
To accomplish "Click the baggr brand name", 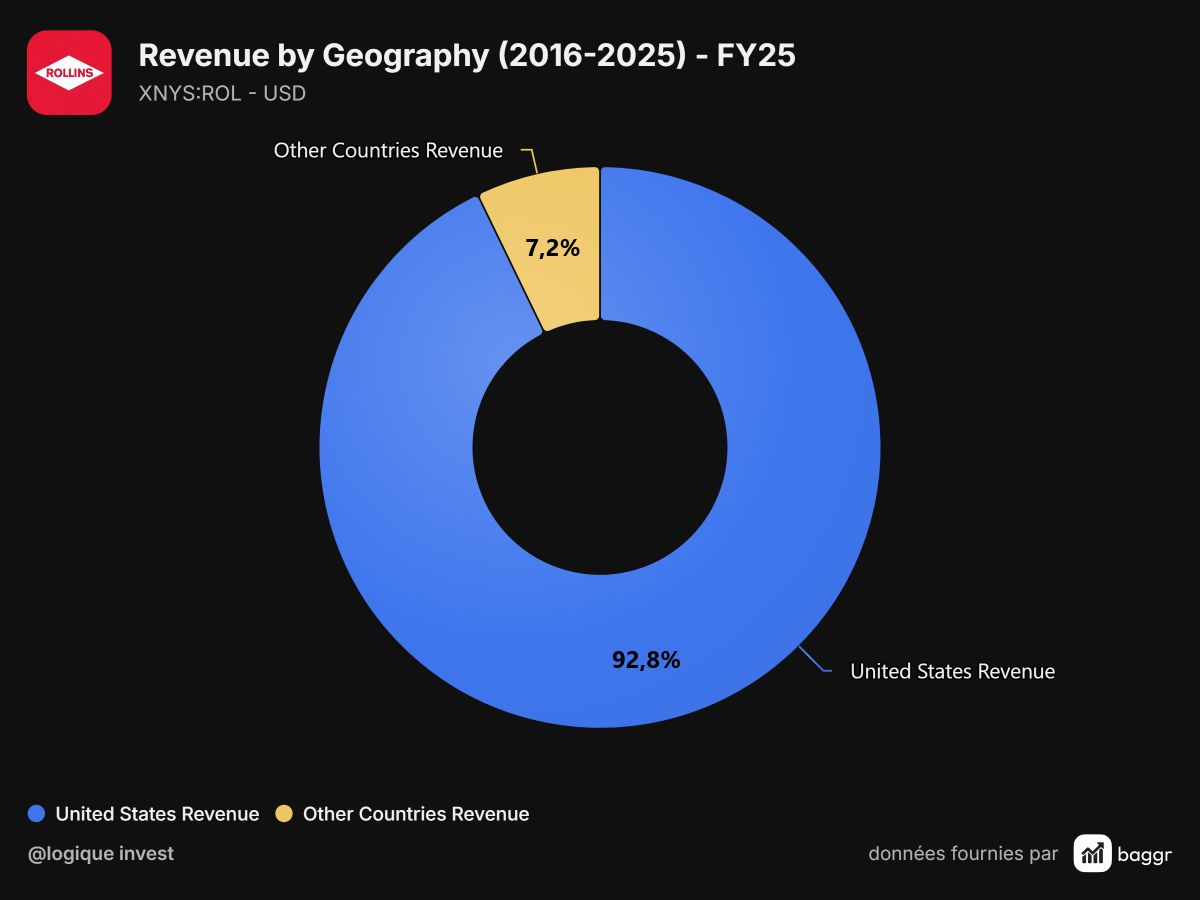I will coord(1146,854).
